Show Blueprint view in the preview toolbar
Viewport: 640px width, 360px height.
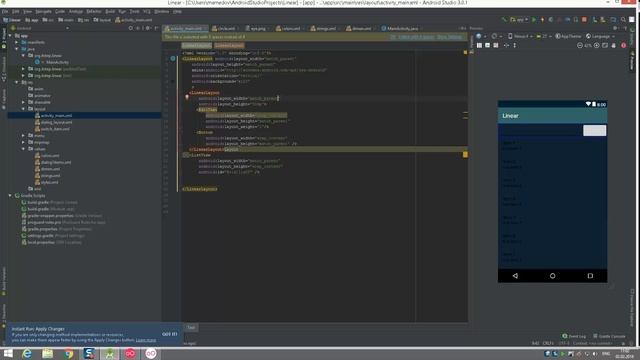(487, 45)
